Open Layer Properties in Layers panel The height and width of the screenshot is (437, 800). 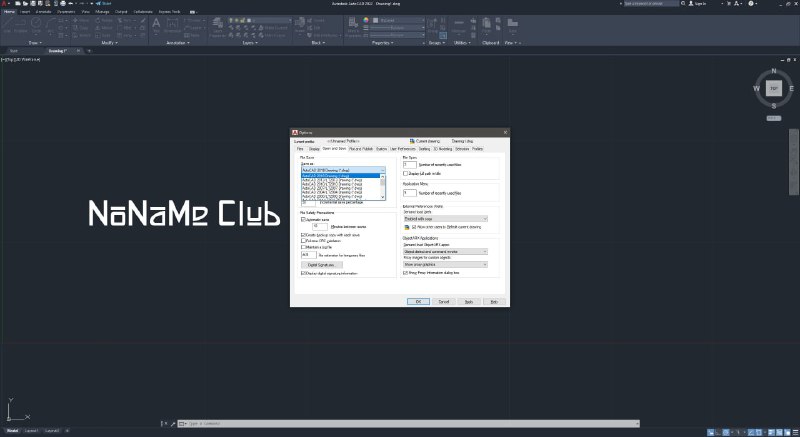[218, 27]
